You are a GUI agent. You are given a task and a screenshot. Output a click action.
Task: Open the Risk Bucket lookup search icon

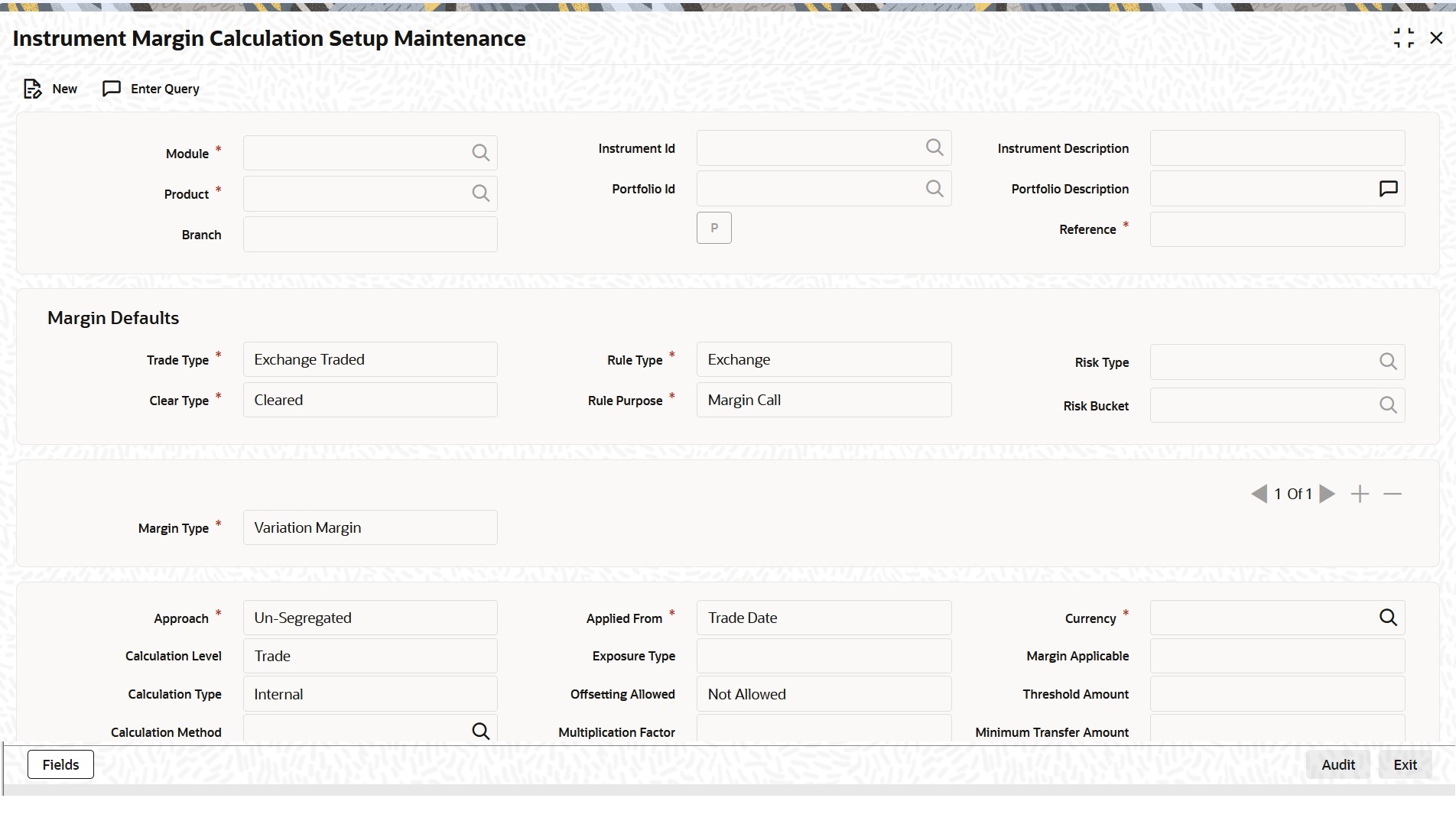[x=1388, y=405]
